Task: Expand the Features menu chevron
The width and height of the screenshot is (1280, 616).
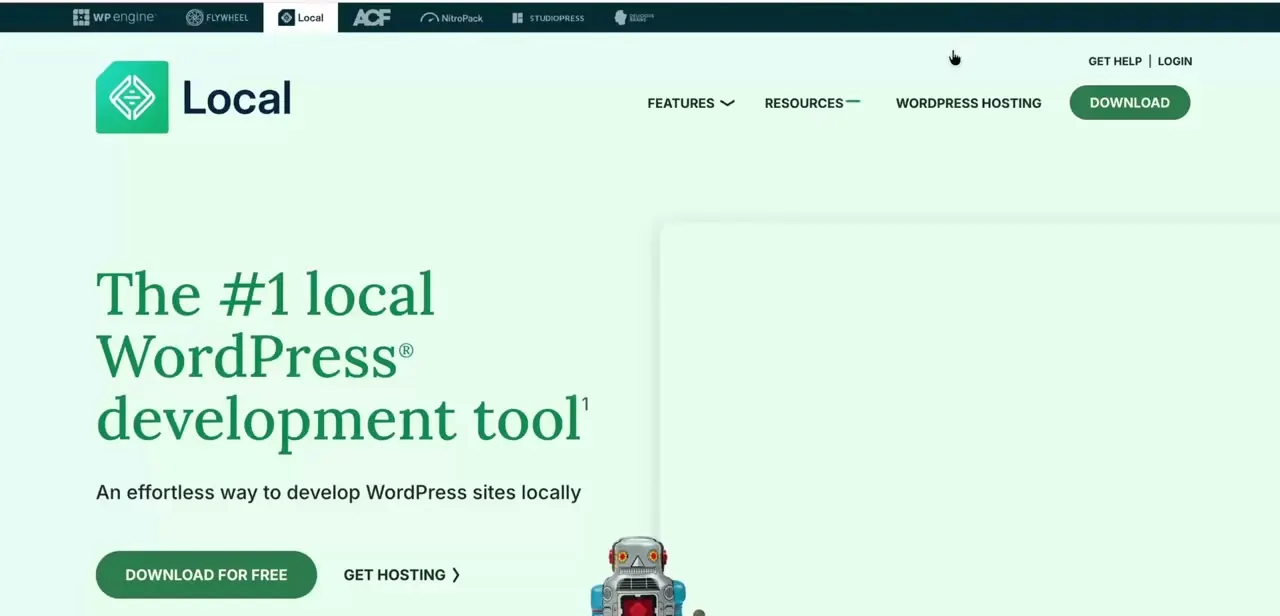Action: (x=727, y=103)
